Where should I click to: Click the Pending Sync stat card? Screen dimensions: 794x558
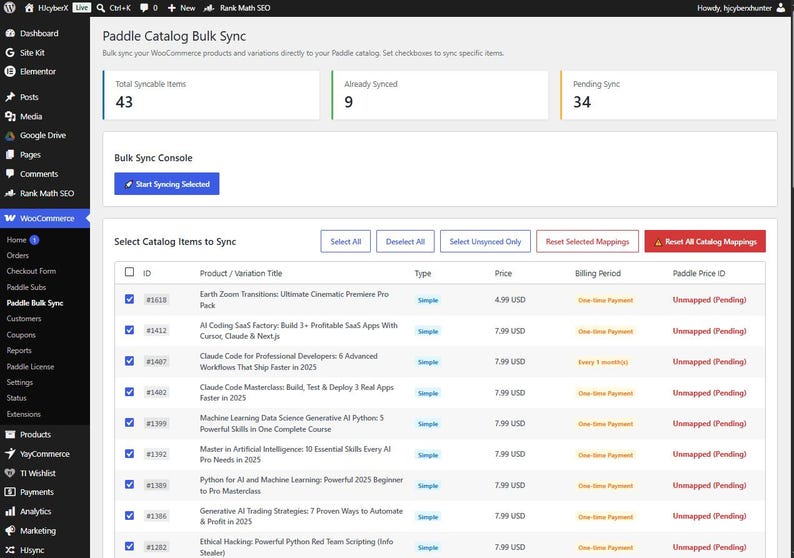tap(668, 95)
